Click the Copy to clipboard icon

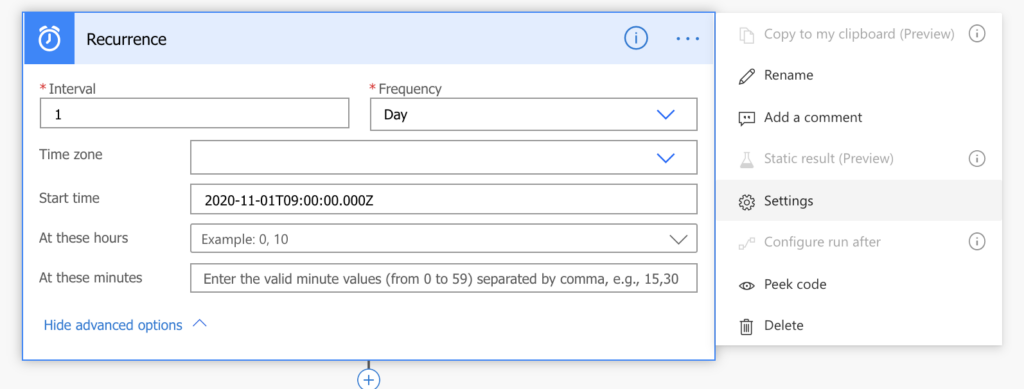(746, 35)
